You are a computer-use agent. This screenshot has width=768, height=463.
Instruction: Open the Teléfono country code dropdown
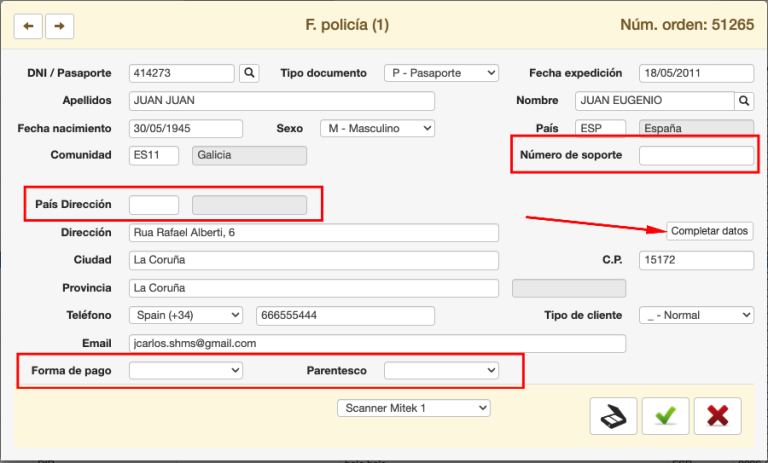[x=186, y=315]
